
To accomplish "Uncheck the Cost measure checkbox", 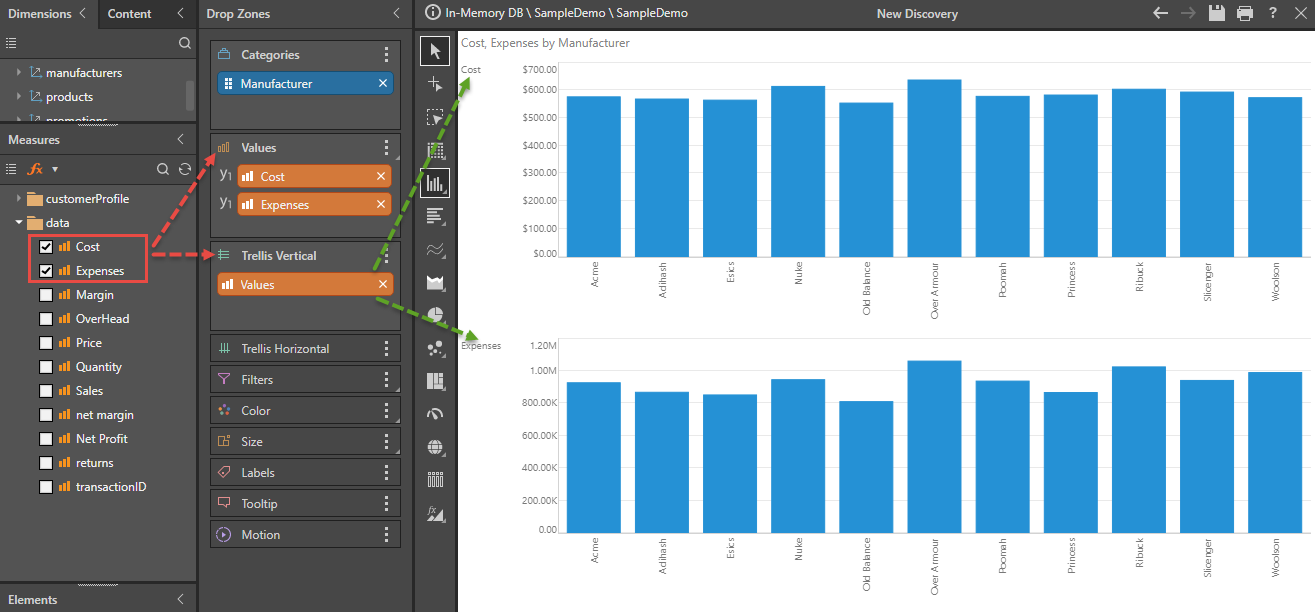I will pos(46,247).
